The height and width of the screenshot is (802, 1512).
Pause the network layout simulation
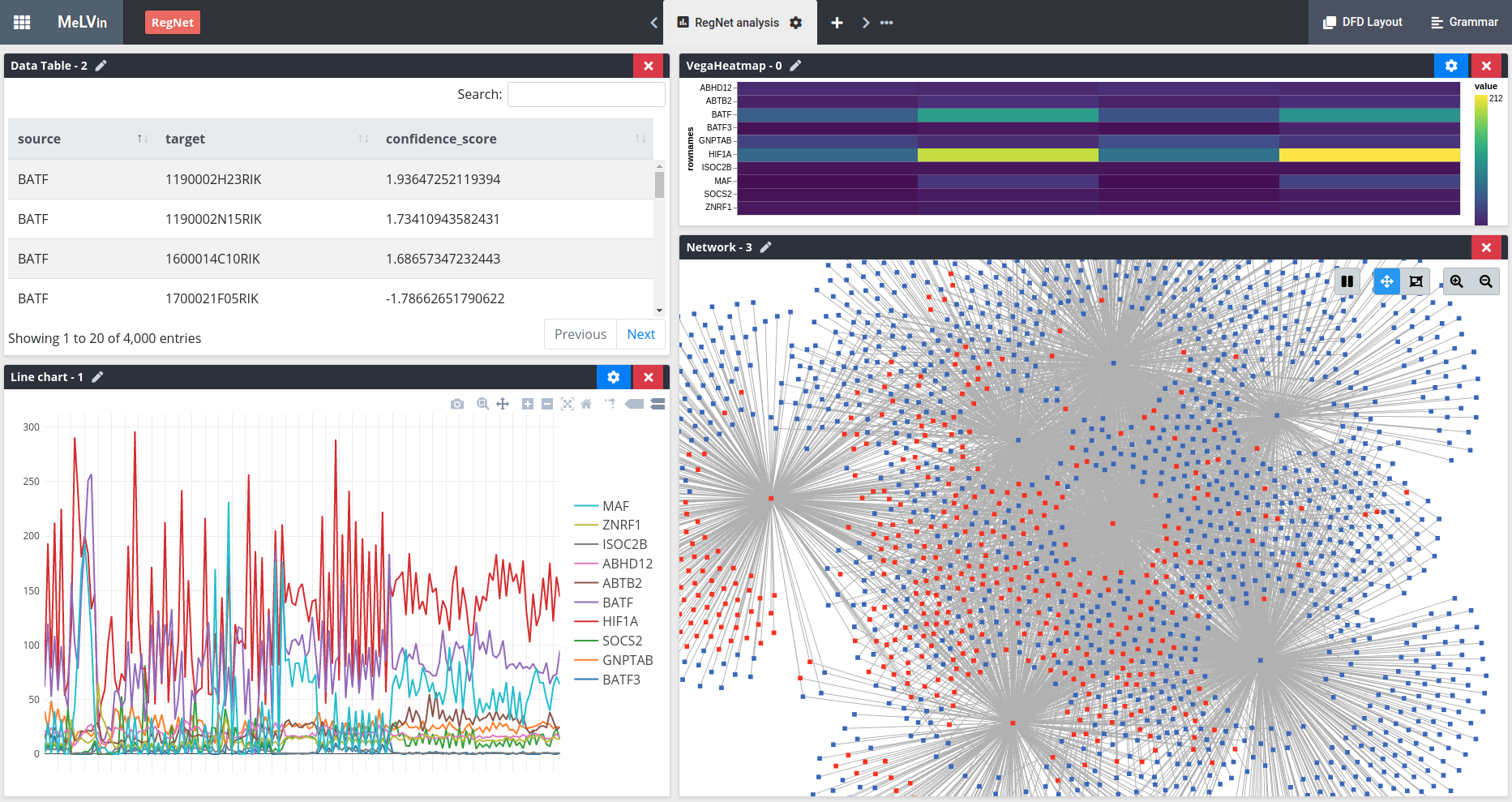coord(1347,281)
